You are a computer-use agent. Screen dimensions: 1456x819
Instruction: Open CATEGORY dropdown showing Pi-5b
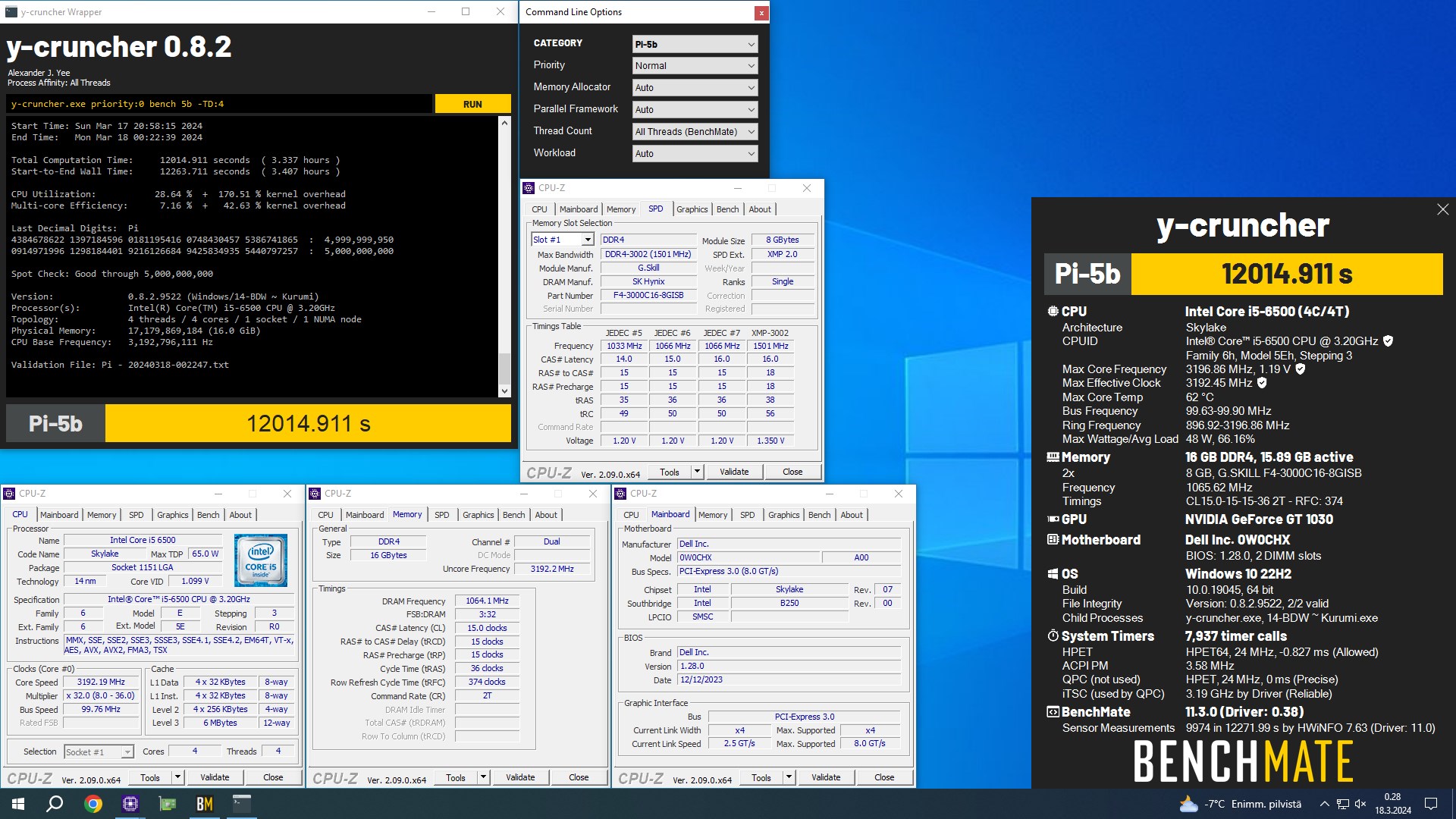[x=695, y=44]
